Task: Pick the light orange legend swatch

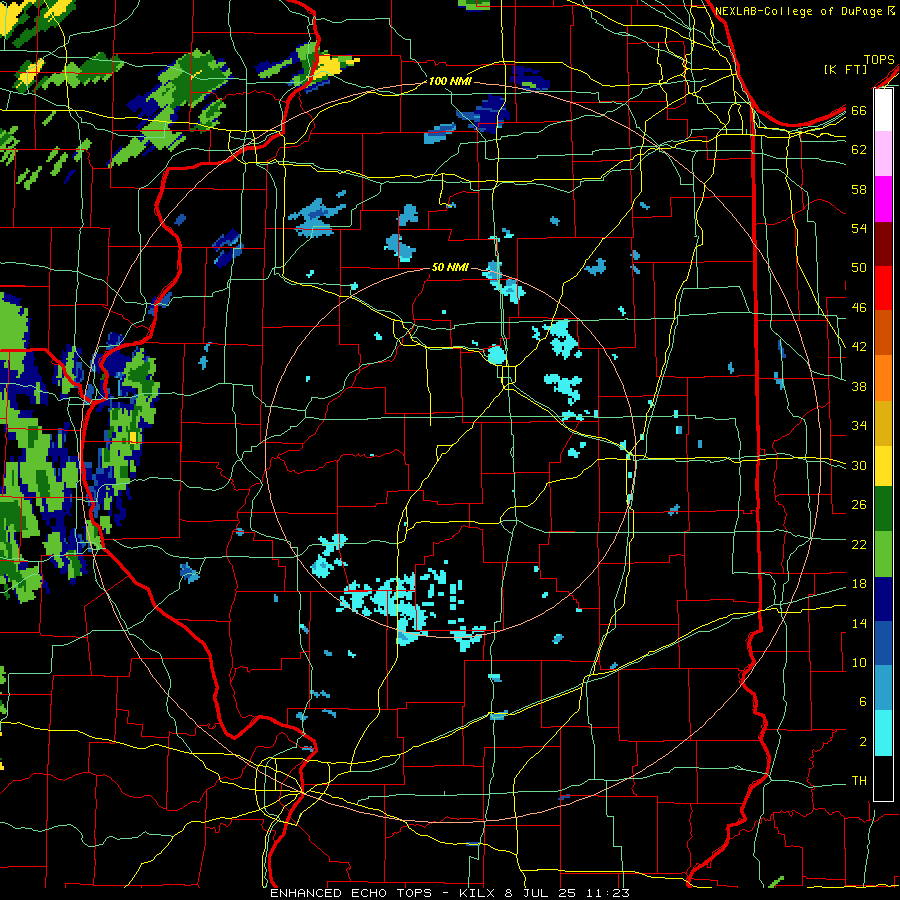Action: tap(883, 378)
